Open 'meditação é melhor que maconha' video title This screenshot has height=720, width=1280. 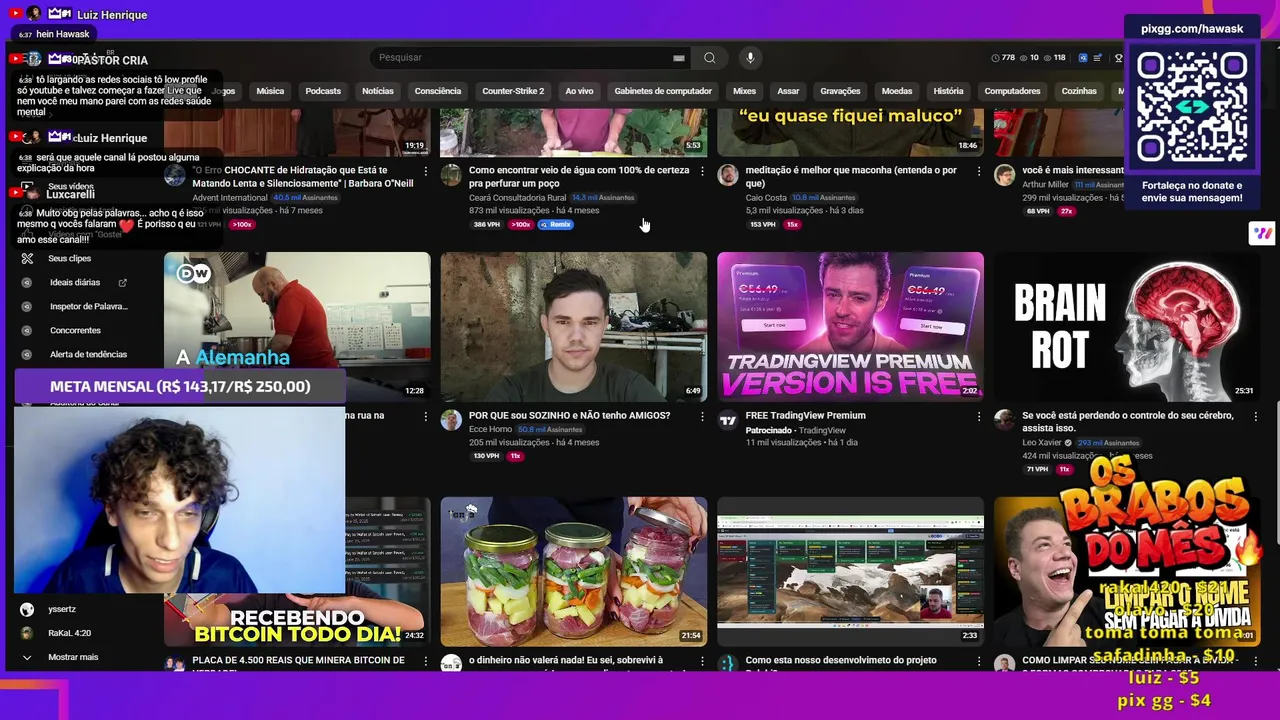coord(851,177)
